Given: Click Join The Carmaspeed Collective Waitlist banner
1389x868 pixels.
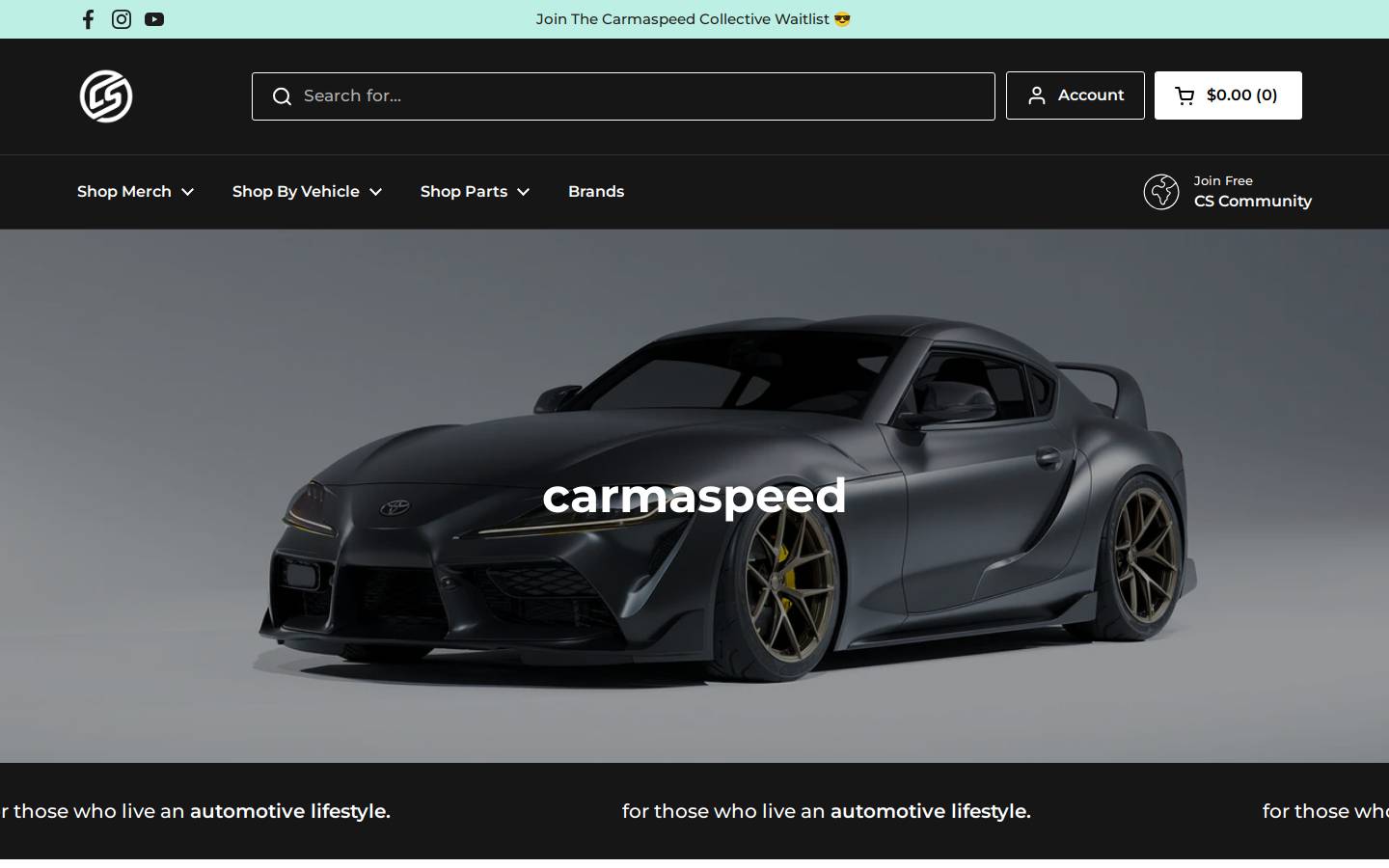Looking at the screenshot, I should (x=694, y=19).
